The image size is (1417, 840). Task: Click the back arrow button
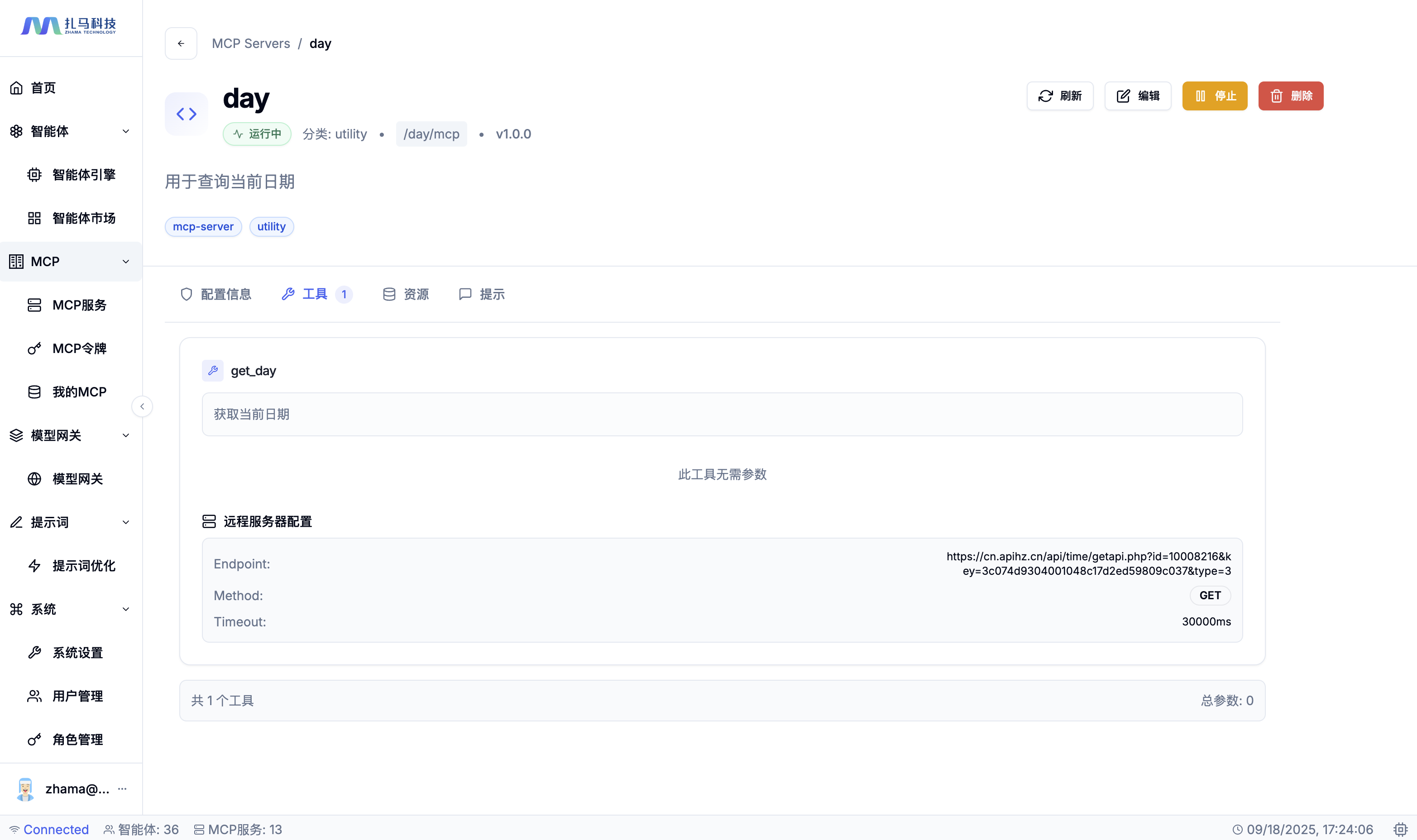pyautogui.click(x=181, y=43)
